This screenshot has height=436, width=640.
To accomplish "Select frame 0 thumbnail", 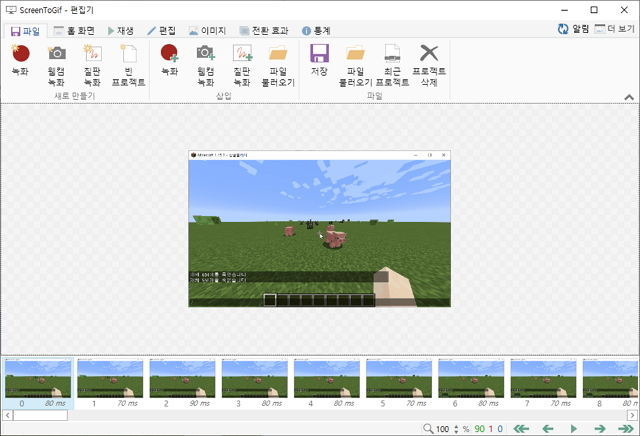I will [38, 383].
